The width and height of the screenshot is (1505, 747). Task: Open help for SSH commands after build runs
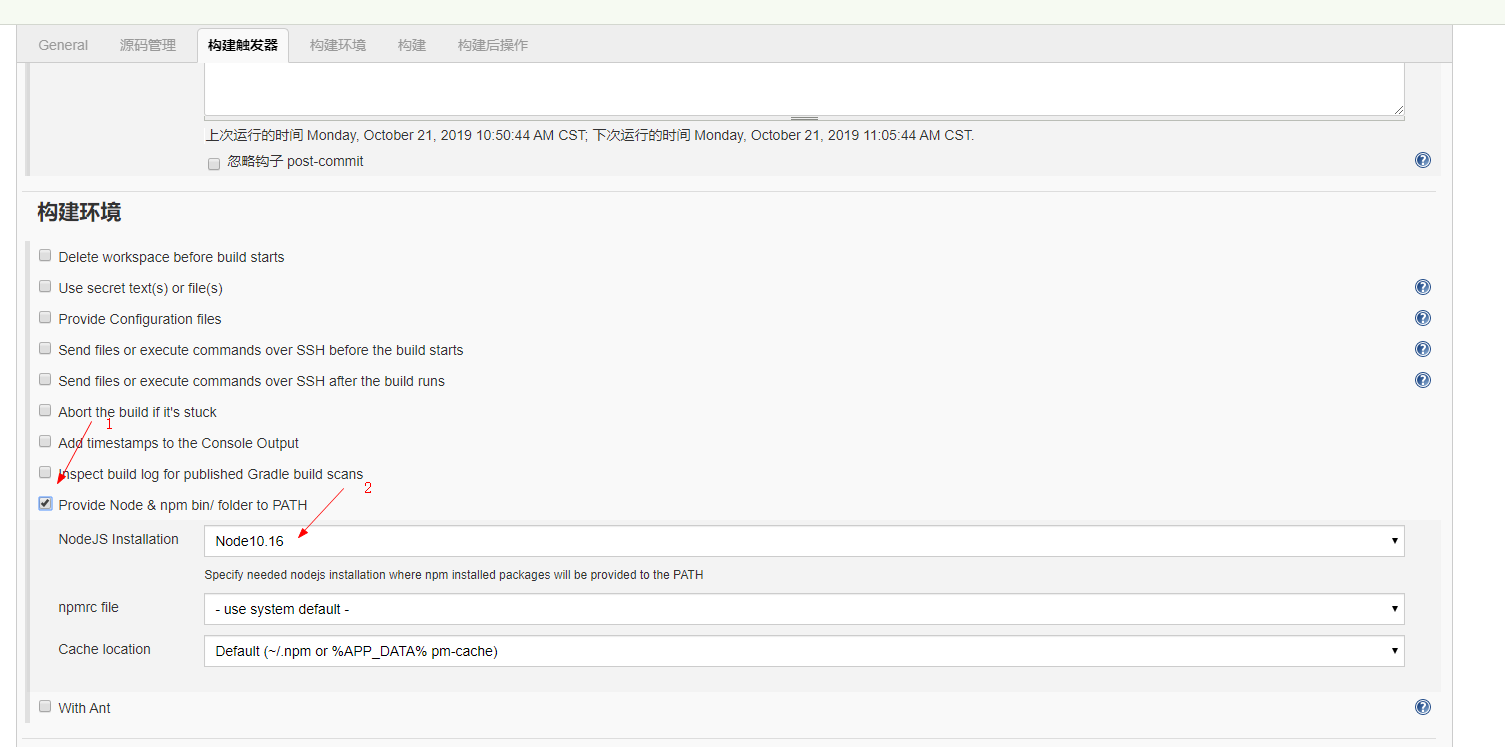(1422, 380)
